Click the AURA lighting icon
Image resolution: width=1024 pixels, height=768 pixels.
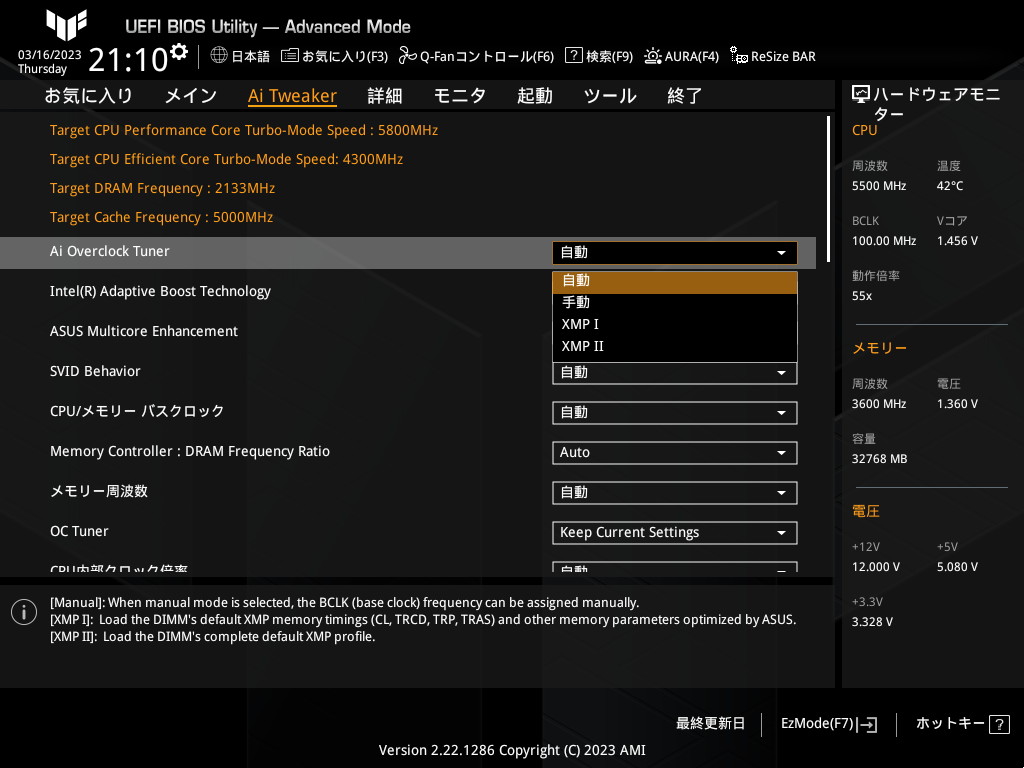click(652, 56)
